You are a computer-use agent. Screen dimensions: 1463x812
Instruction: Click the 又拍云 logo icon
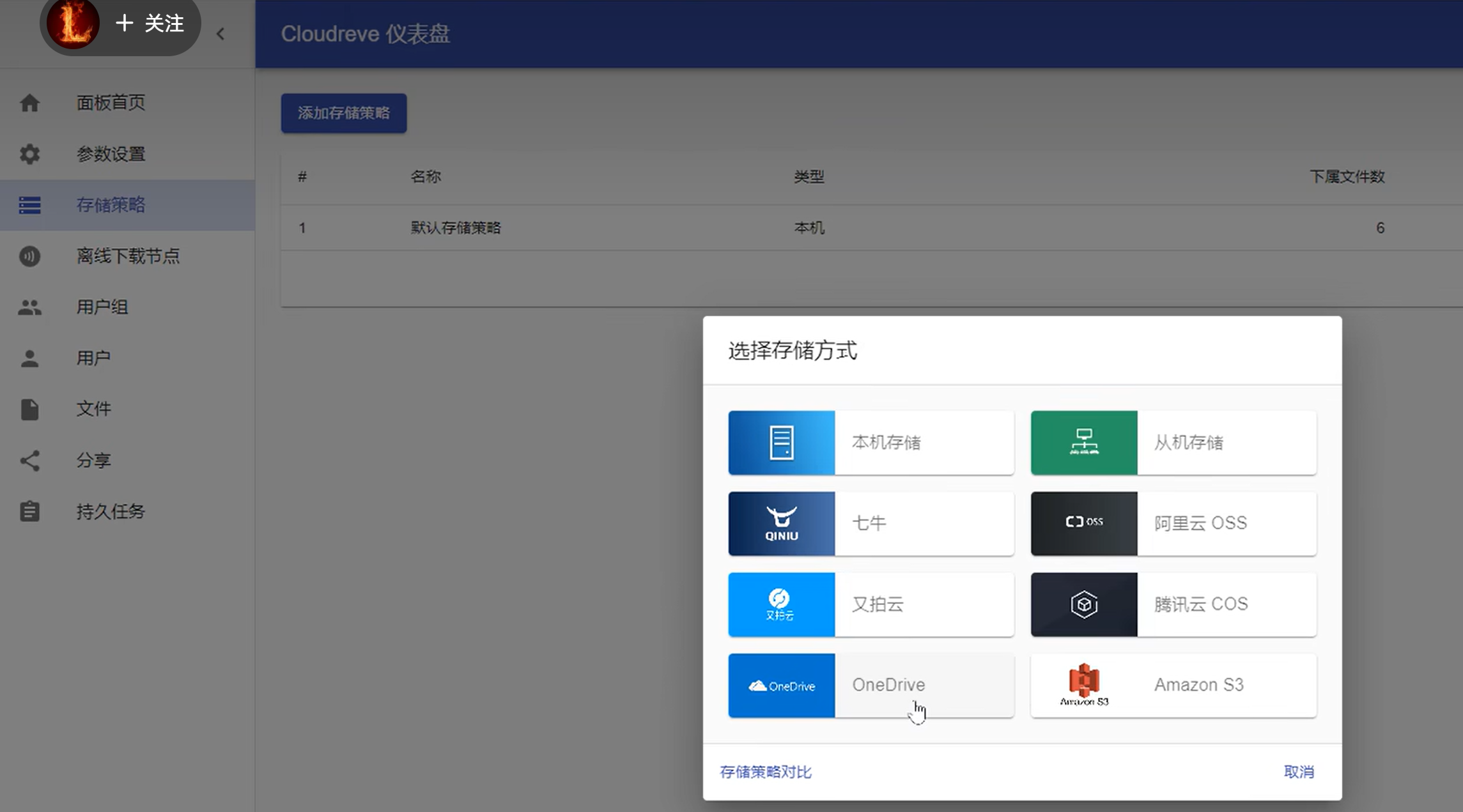[781, 604]
